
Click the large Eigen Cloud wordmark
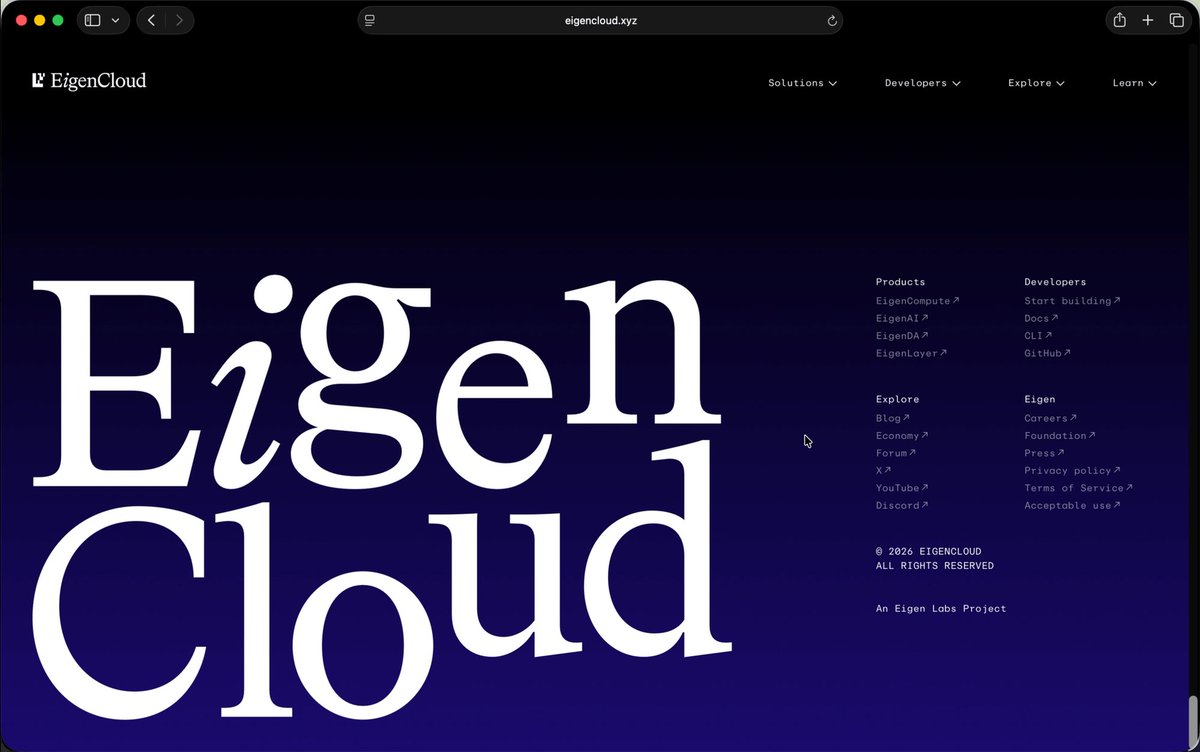point(383,495)
